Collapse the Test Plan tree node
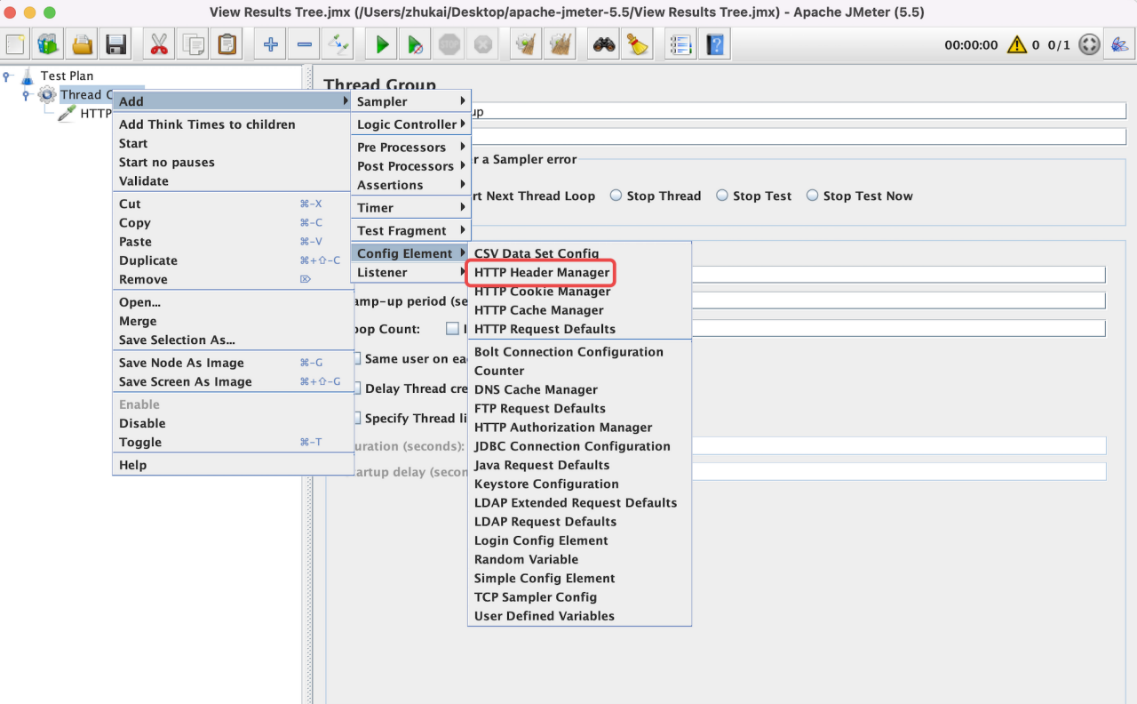 pyautogui.click(x=7, y=75)
